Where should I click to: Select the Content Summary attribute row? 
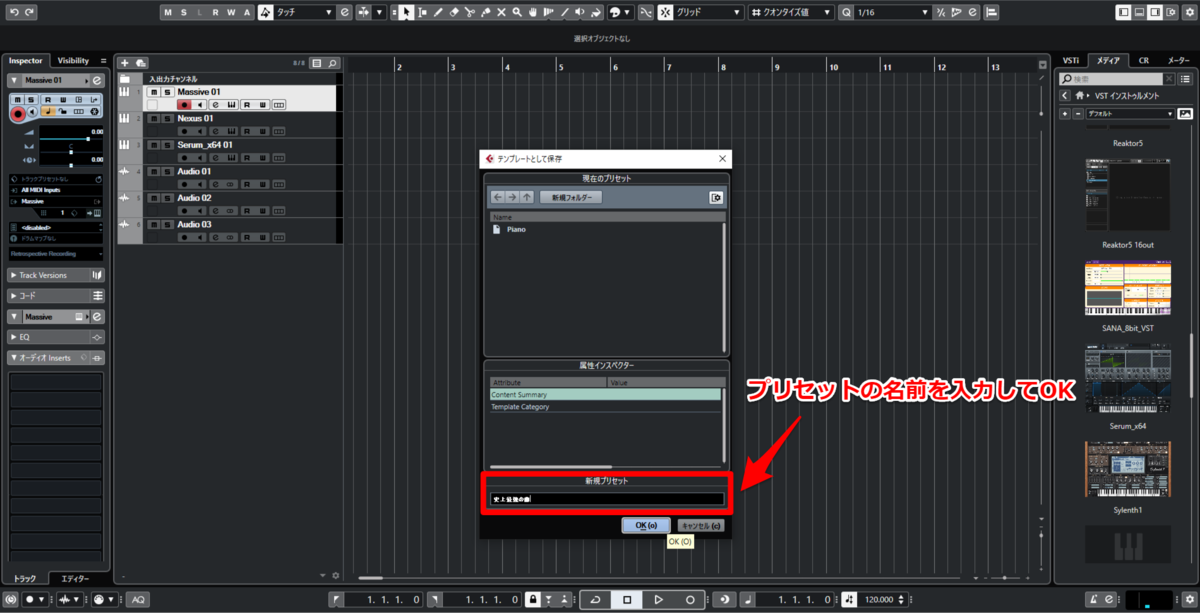pyautogui.click(x=605, y=394)
